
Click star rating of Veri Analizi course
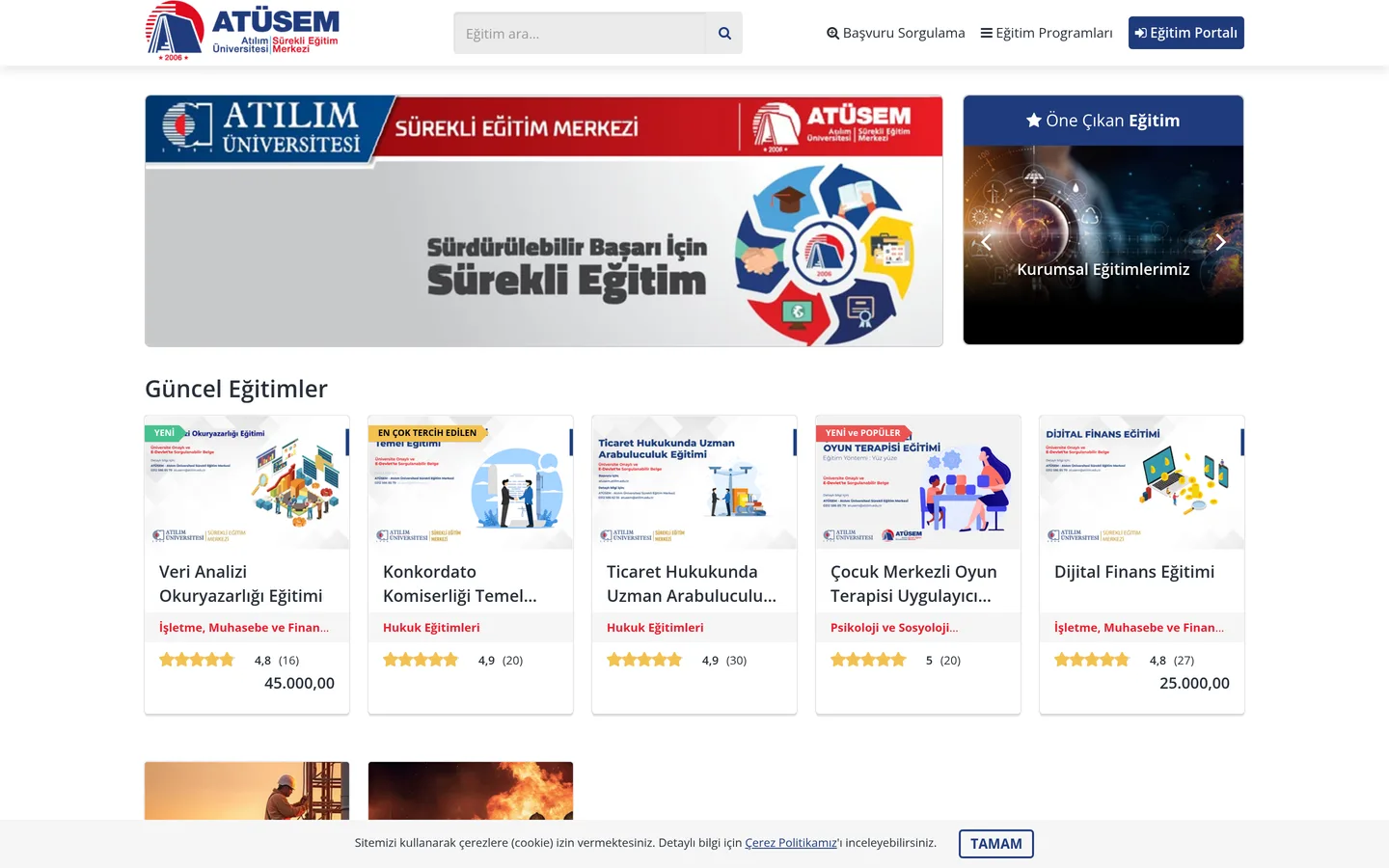(x=197, y=660)
